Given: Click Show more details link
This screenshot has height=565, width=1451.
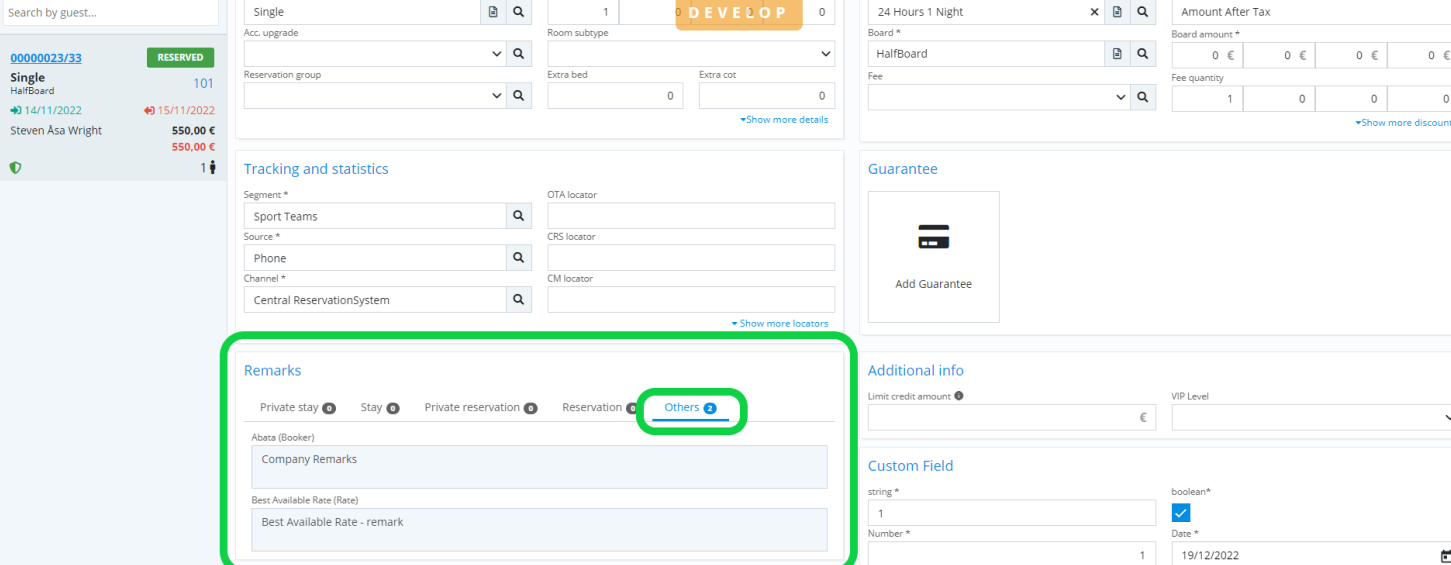Looking at the screenshot, I should click(785, 120).
